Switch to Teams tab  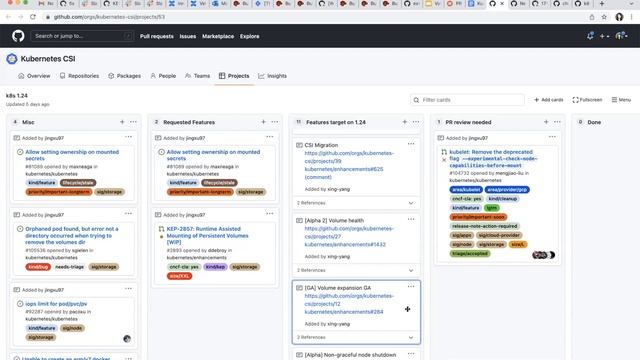(x=198, y=76)
